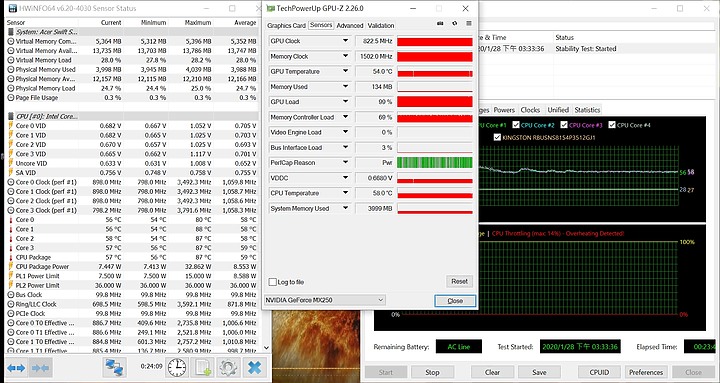Click the Bus Clock row icon
720x383 pixels.
[x=11, y=295]
